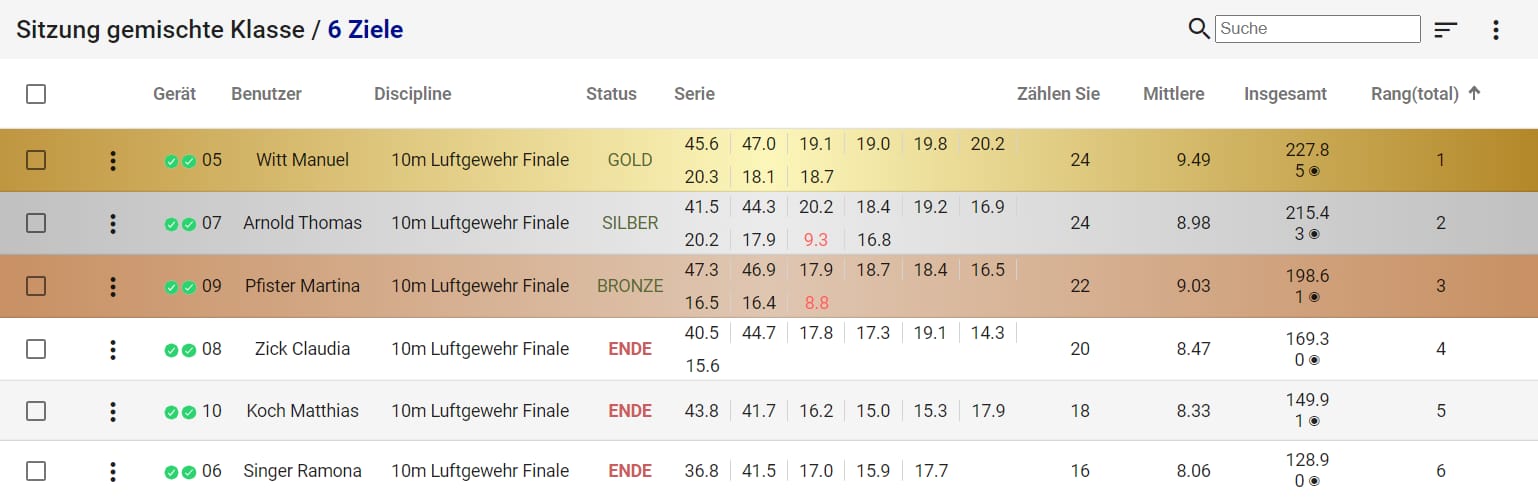Sort by the Insgesamt column header
This screenshot has width=1538, height=497.
pyautogui.click(x=1285, y=94)
